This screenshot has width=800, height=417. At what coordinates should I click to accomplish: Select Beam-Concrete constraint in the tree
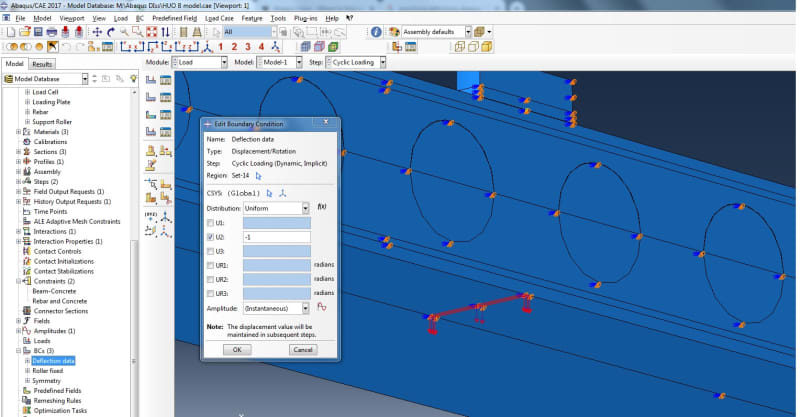click(x=54, y=291)
